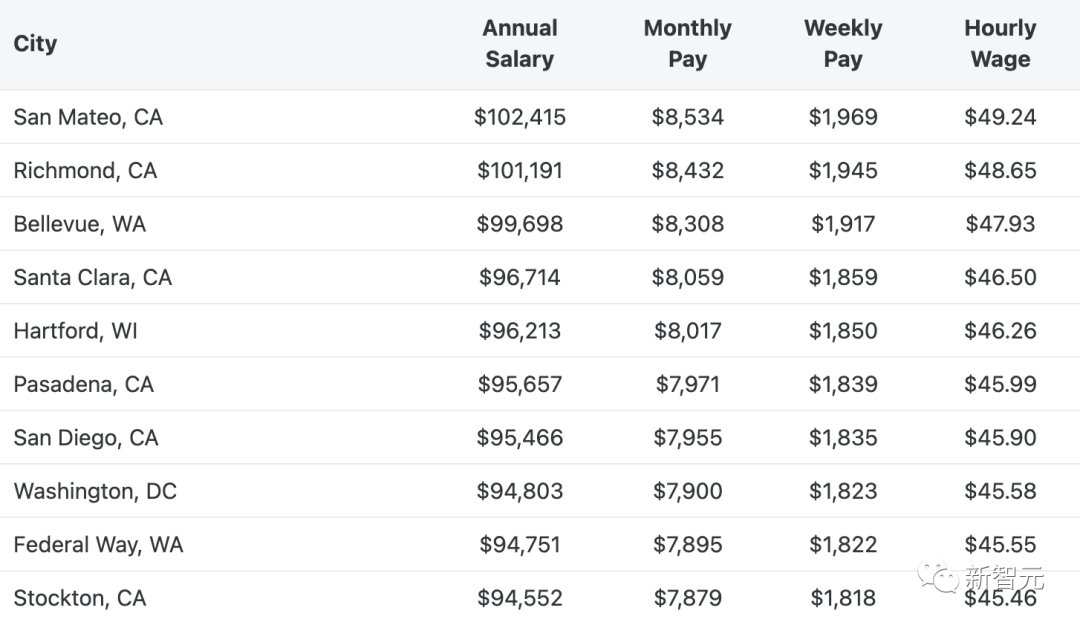Select the Stockton, CA city cell

point(80,598)
